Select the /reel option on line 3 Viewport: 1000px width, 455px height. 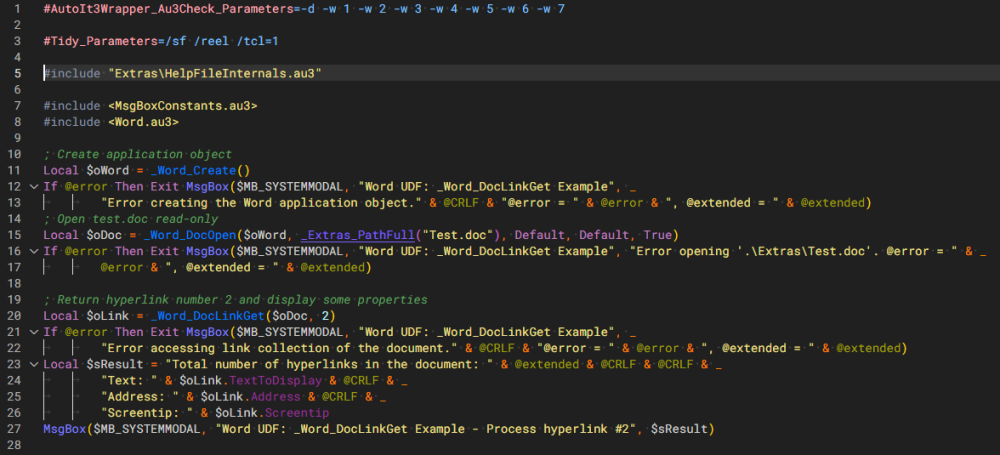[x=214, y=41]
